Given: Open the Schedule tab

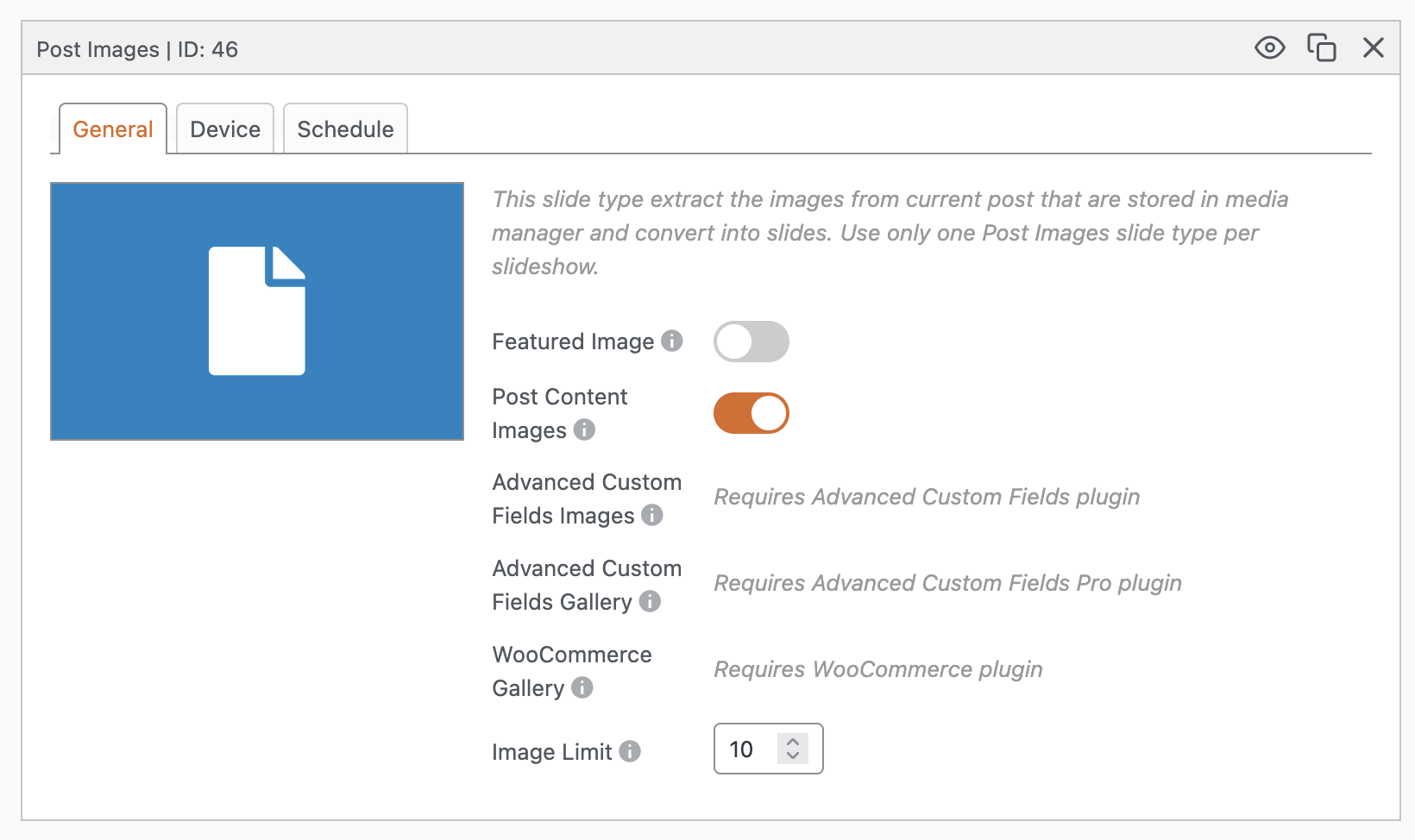Looking at the screenshot, I should coord(345,129).
